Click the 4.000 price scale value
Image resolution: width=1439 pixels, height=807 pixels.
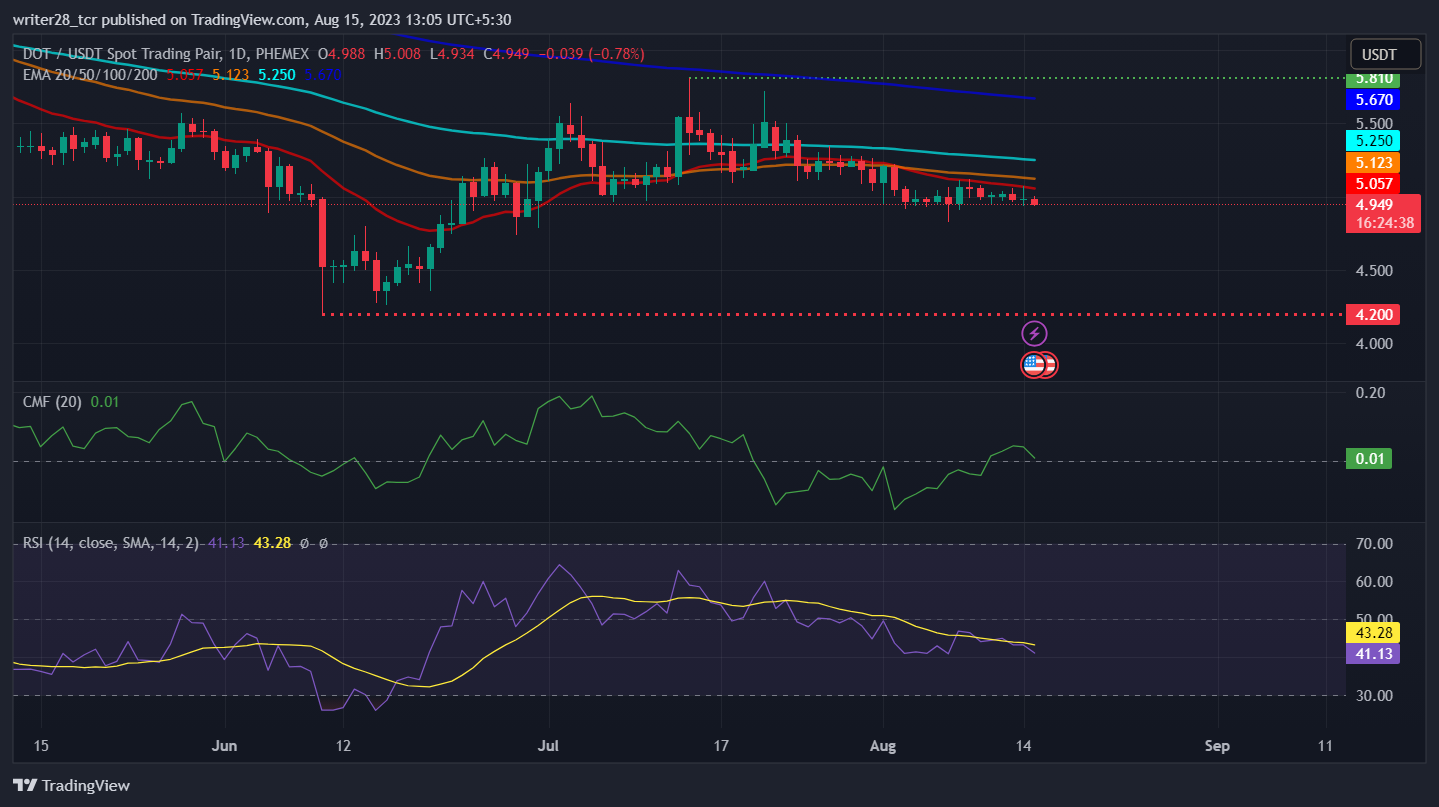coord(1374,344)
